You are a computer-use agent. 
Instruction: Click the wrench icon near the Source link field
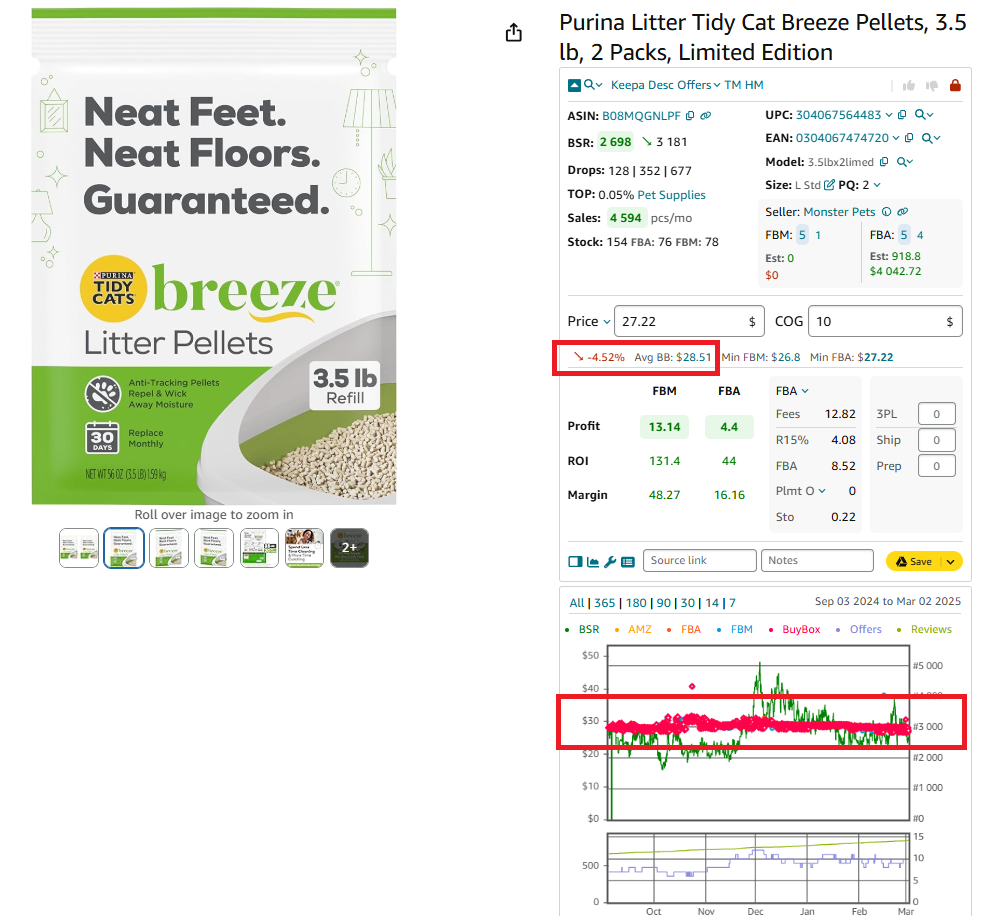tap(609, 561)
